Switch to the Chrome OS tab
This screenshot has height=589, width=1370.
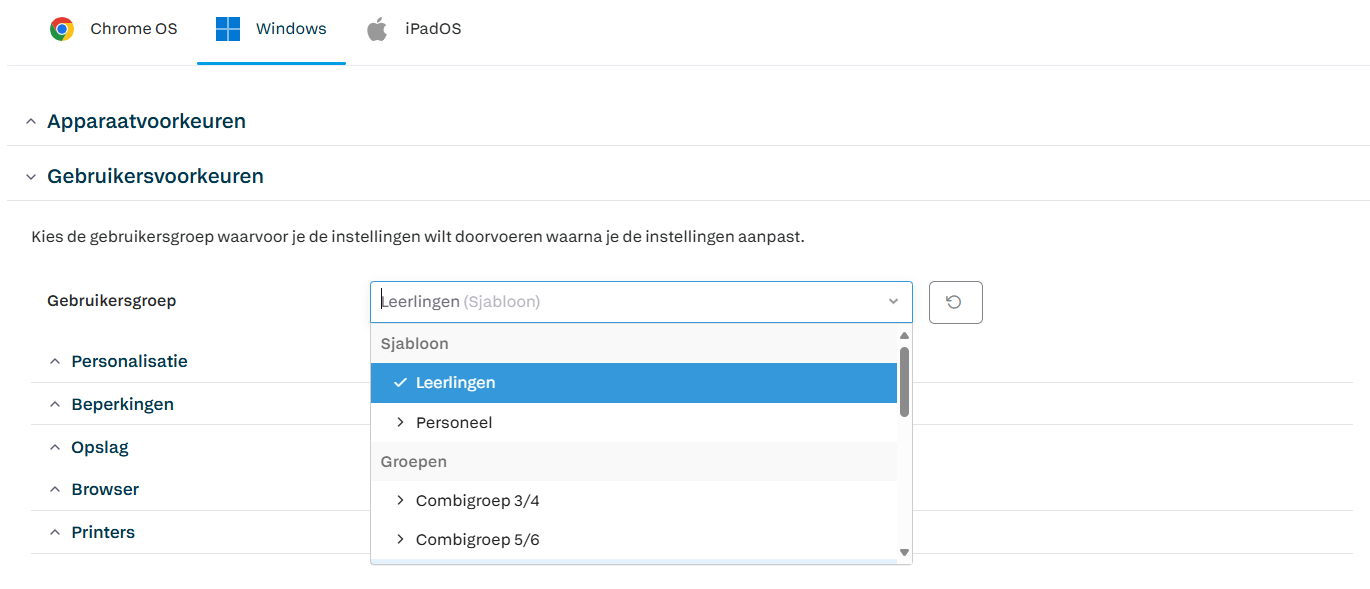pyautogui.click(x=114, y=29)
